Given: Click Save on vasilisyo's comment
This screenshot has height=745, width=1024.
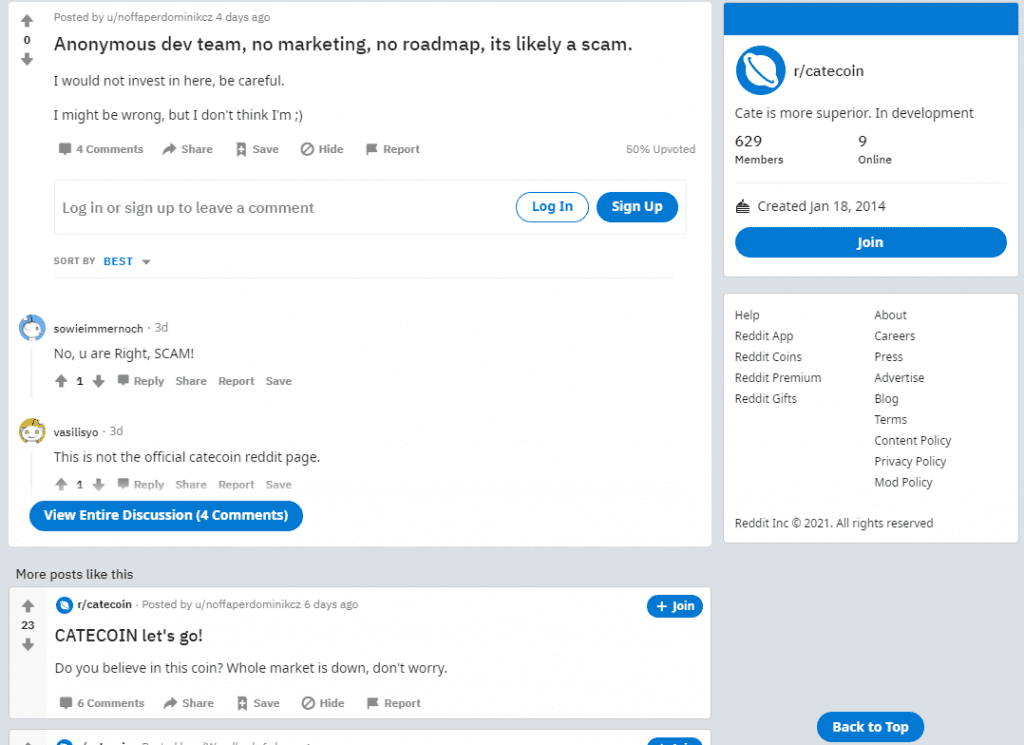Looking at the screenshot, I should tap(278, 484).
